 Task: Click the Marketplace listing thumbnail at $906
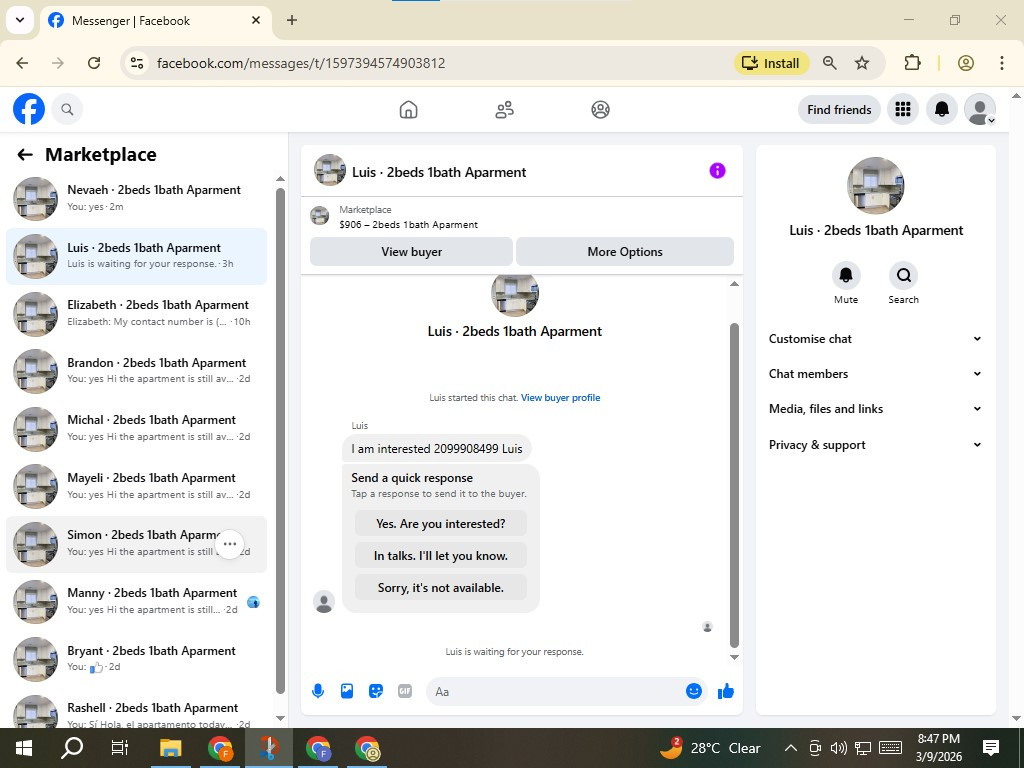coord(319,216)
